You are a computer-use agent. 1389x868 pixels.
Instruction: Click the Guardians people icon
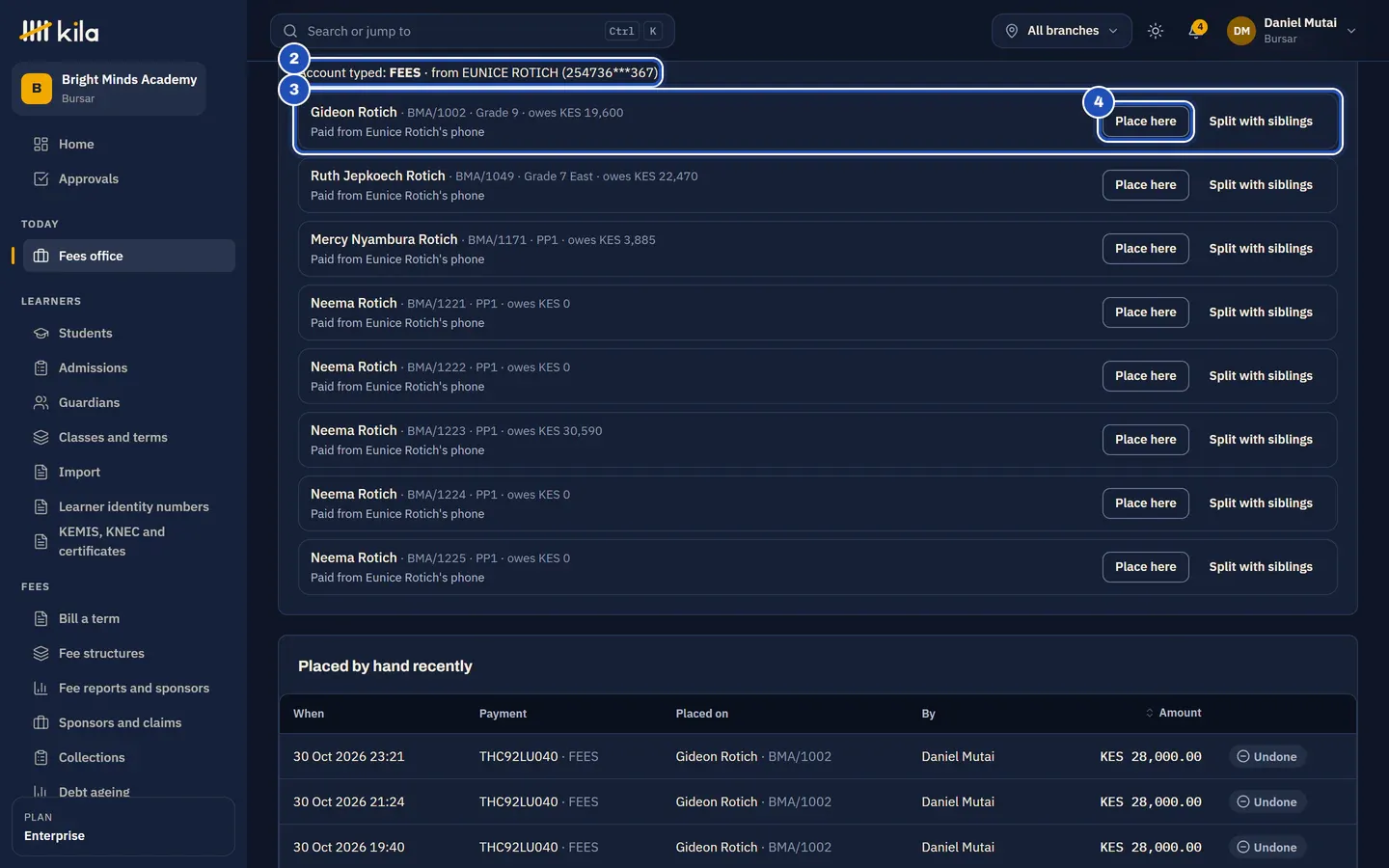[41, 402]
